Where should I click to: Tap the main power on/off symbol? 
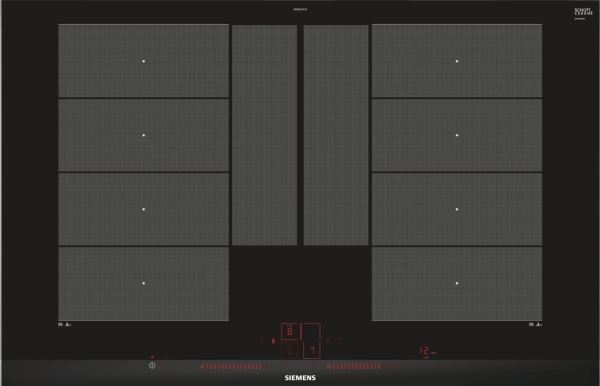click(x=152, y=365)
